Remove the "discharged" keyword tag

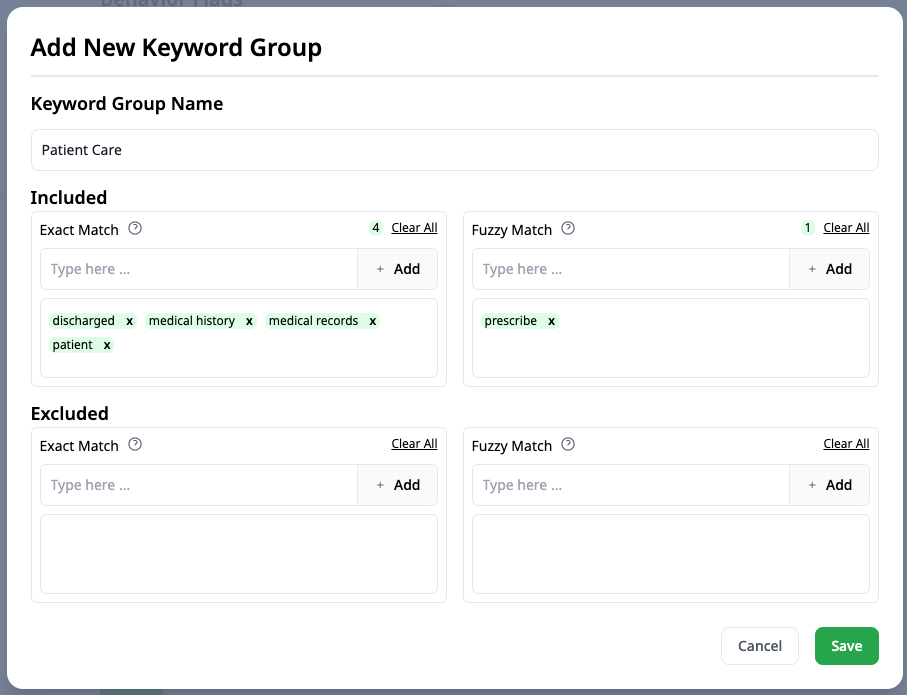pyautogui.click(x=129, y=321)
